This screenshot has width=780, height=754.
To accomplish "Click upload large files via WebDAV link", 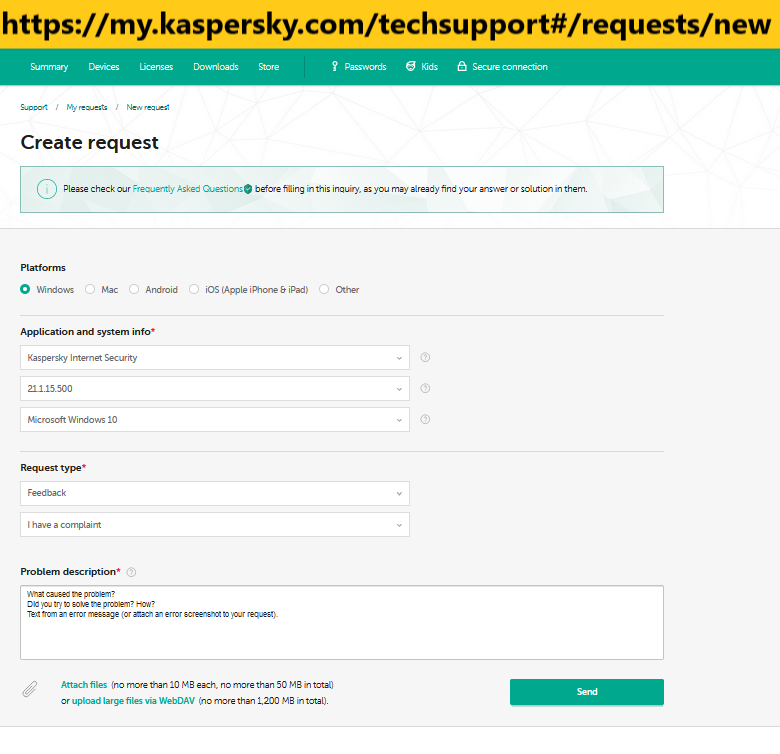I will click(133, 701).
